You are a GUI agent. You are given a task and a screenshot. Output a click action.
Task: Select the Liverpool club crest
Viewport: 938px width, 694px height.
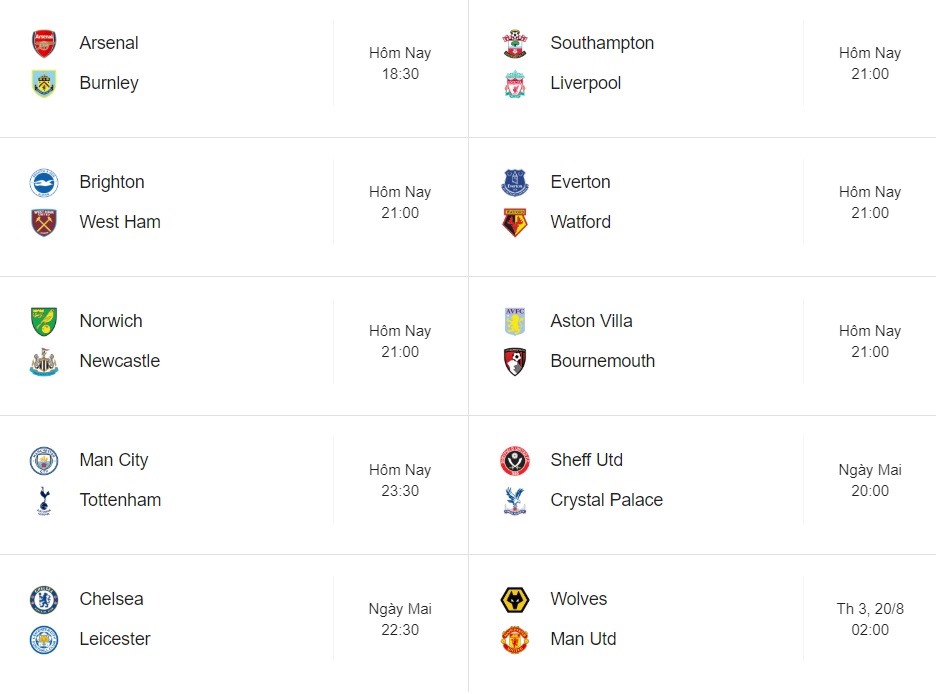(x=514, y=84)
